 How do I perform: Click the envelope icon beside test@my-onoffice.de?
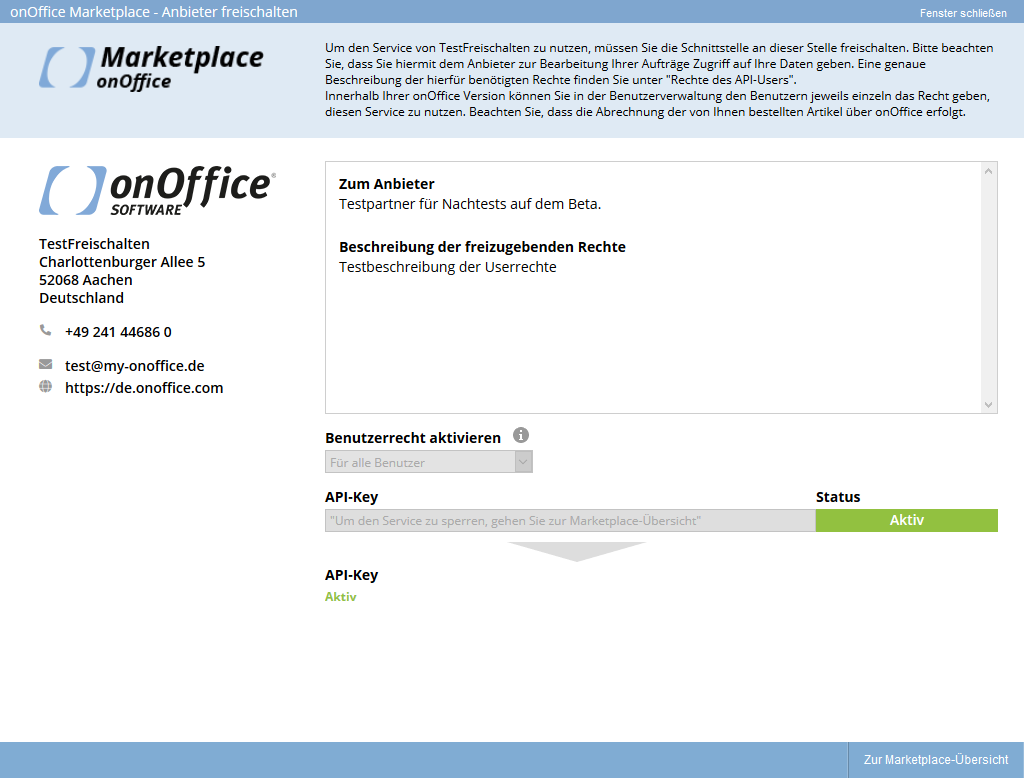pyautogui.click(x=45, y=364)
